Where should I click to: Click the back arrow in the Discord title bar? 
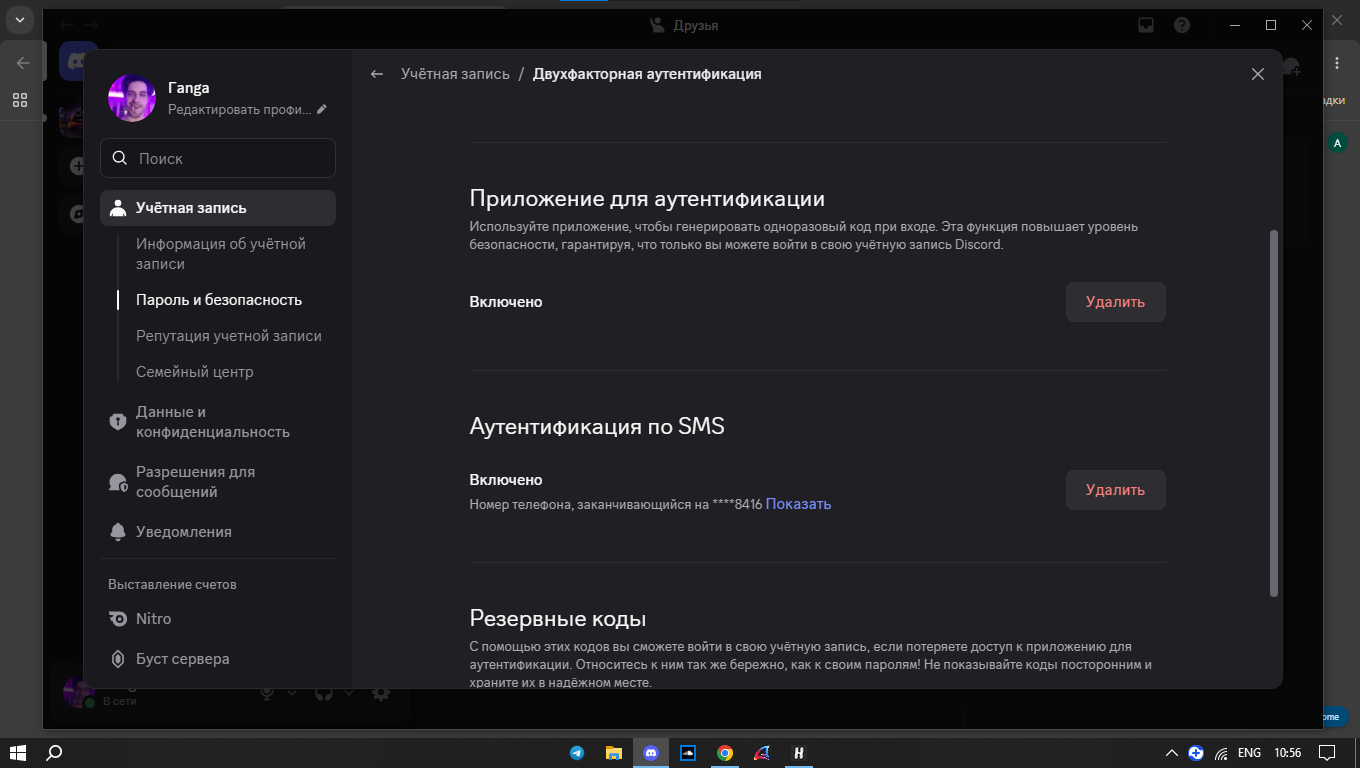[x=66, y=24]
